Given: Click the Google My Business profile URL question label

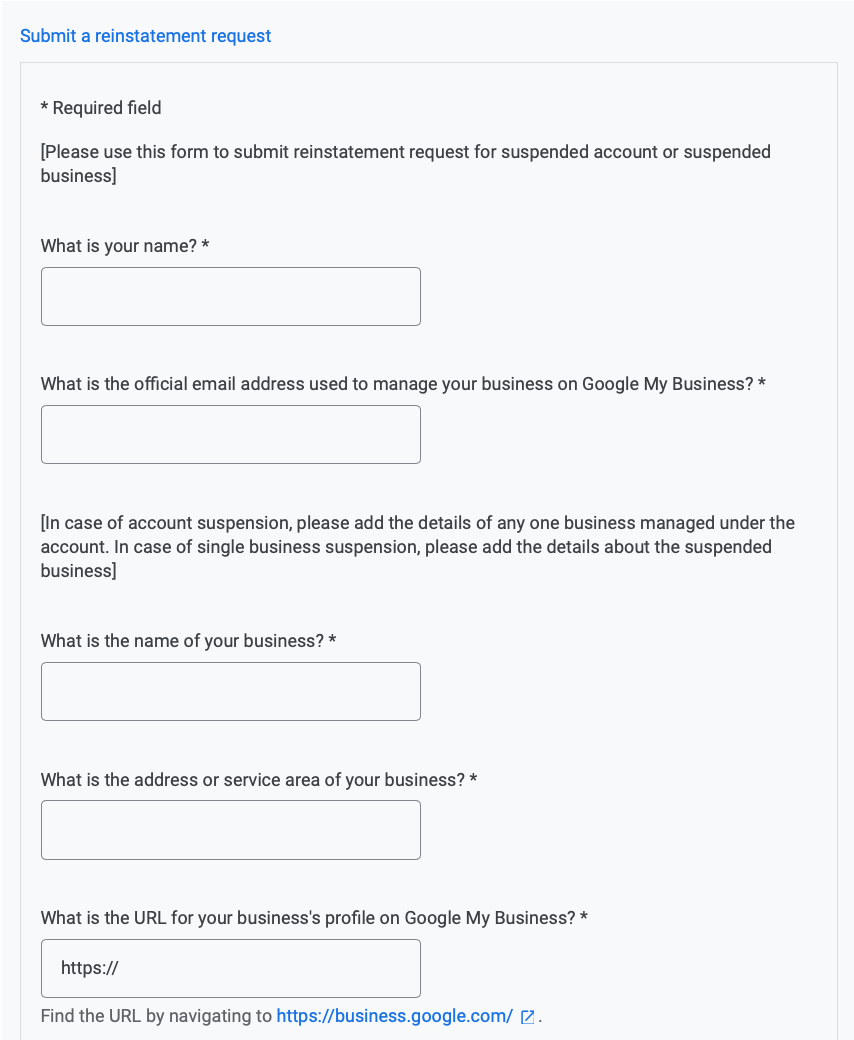Looking at the screenshot, I should point(308,917).
